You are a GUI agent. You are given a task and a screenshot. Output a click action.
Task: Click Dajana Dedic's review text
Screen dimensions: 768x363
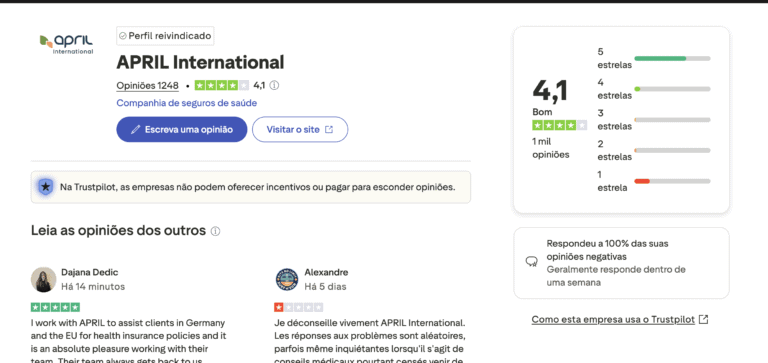point(128,340)
